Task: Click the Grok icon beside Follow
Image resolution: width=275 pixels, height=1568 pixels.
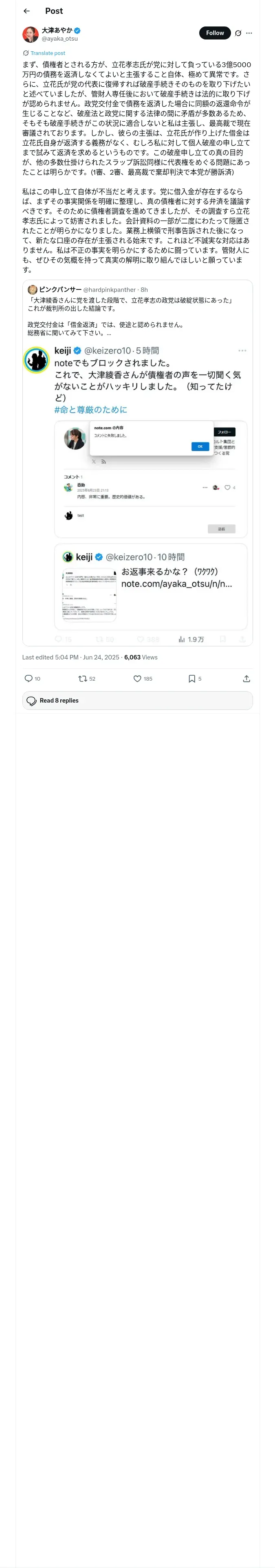Action: click(238, 33)
